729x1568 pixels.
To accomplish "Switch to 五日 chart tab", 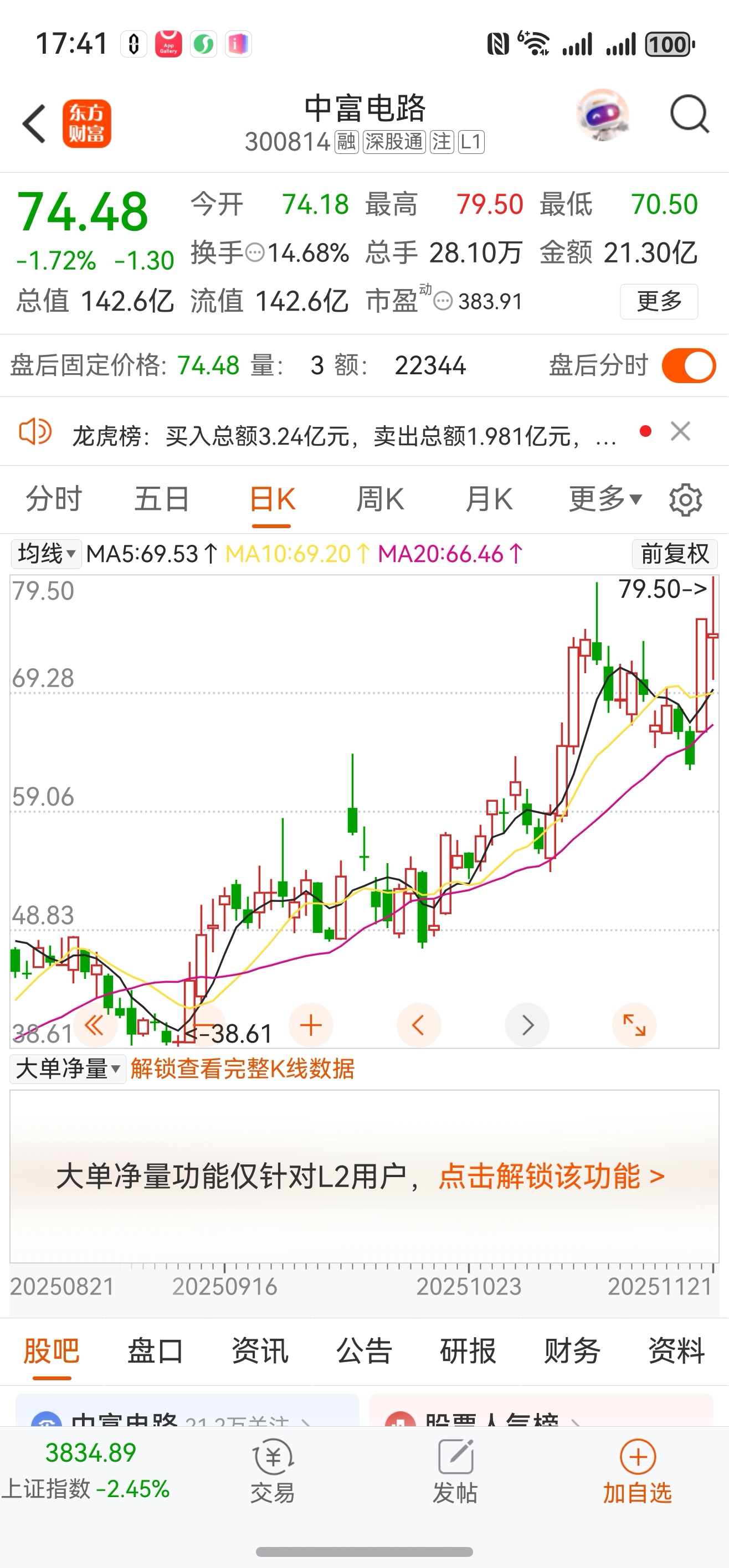I will click(162, 499).
